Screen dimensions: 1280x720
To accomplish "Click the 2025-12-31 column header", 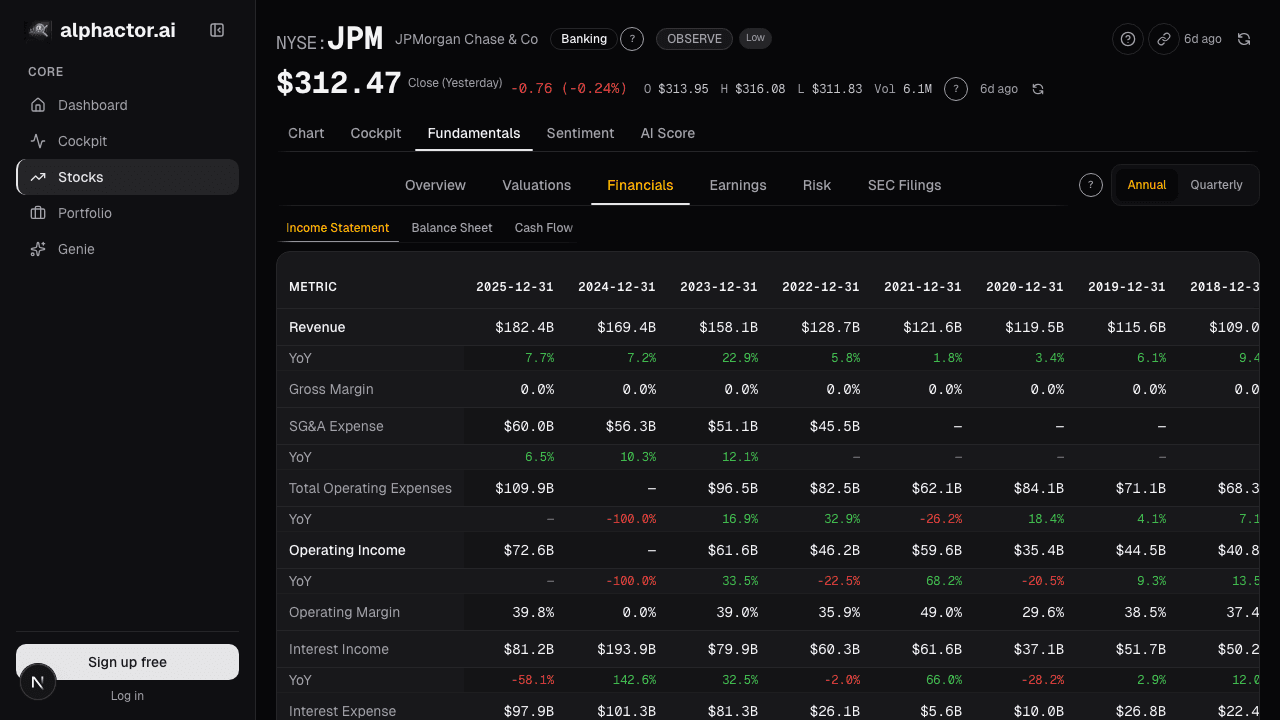I will [514, 287].
